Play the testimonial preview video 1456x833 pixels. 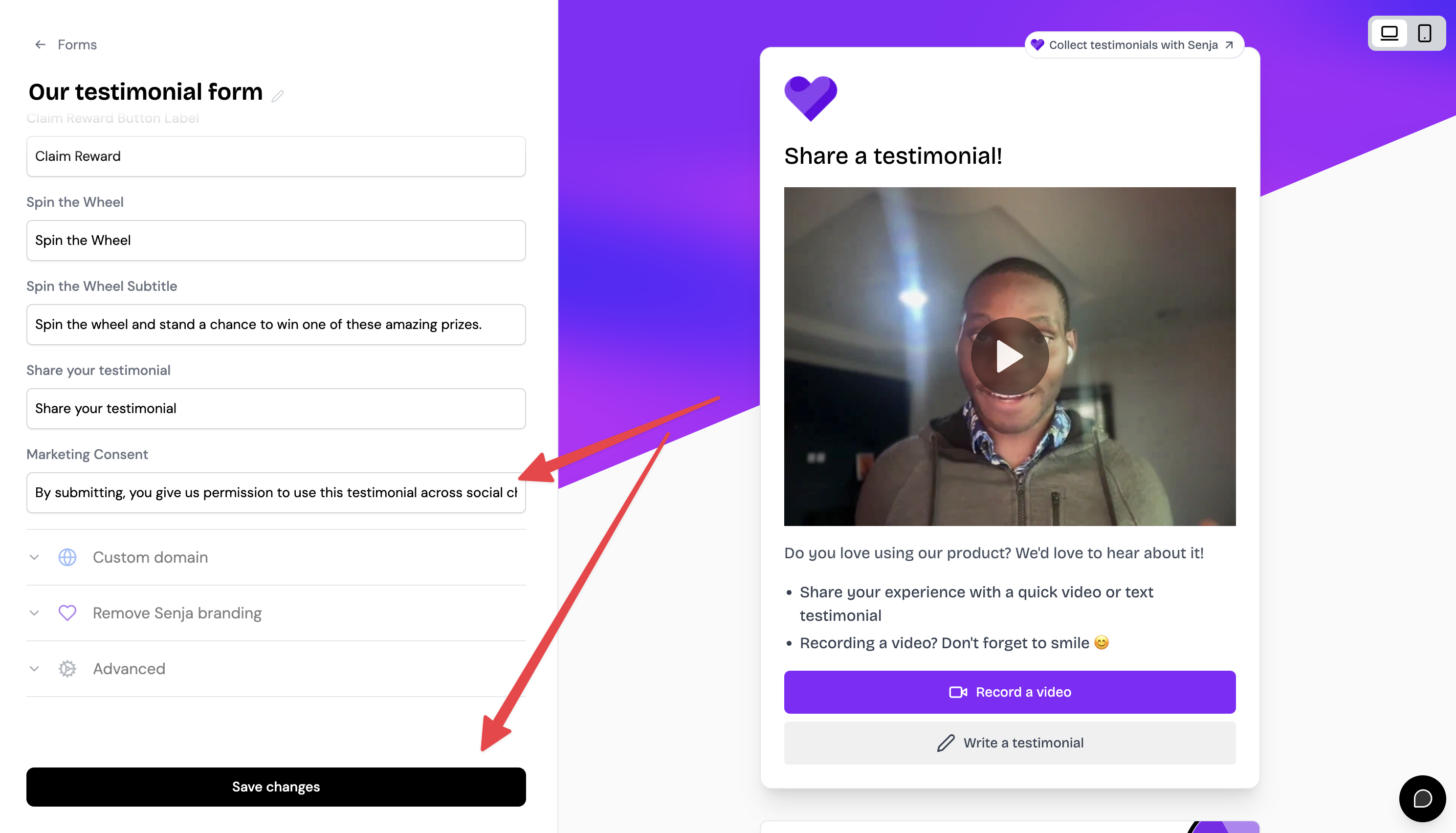pyautogui.click(x=1009, y=356)
